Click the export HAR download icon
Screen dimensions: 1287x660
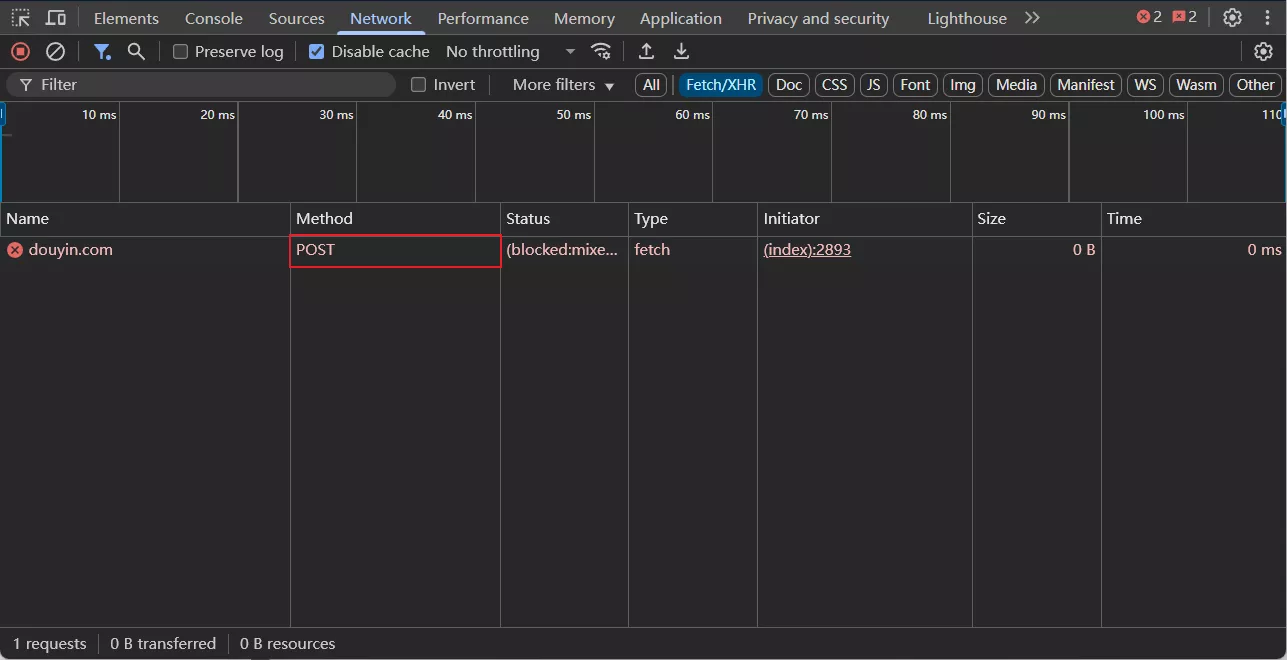coord(681,51)
